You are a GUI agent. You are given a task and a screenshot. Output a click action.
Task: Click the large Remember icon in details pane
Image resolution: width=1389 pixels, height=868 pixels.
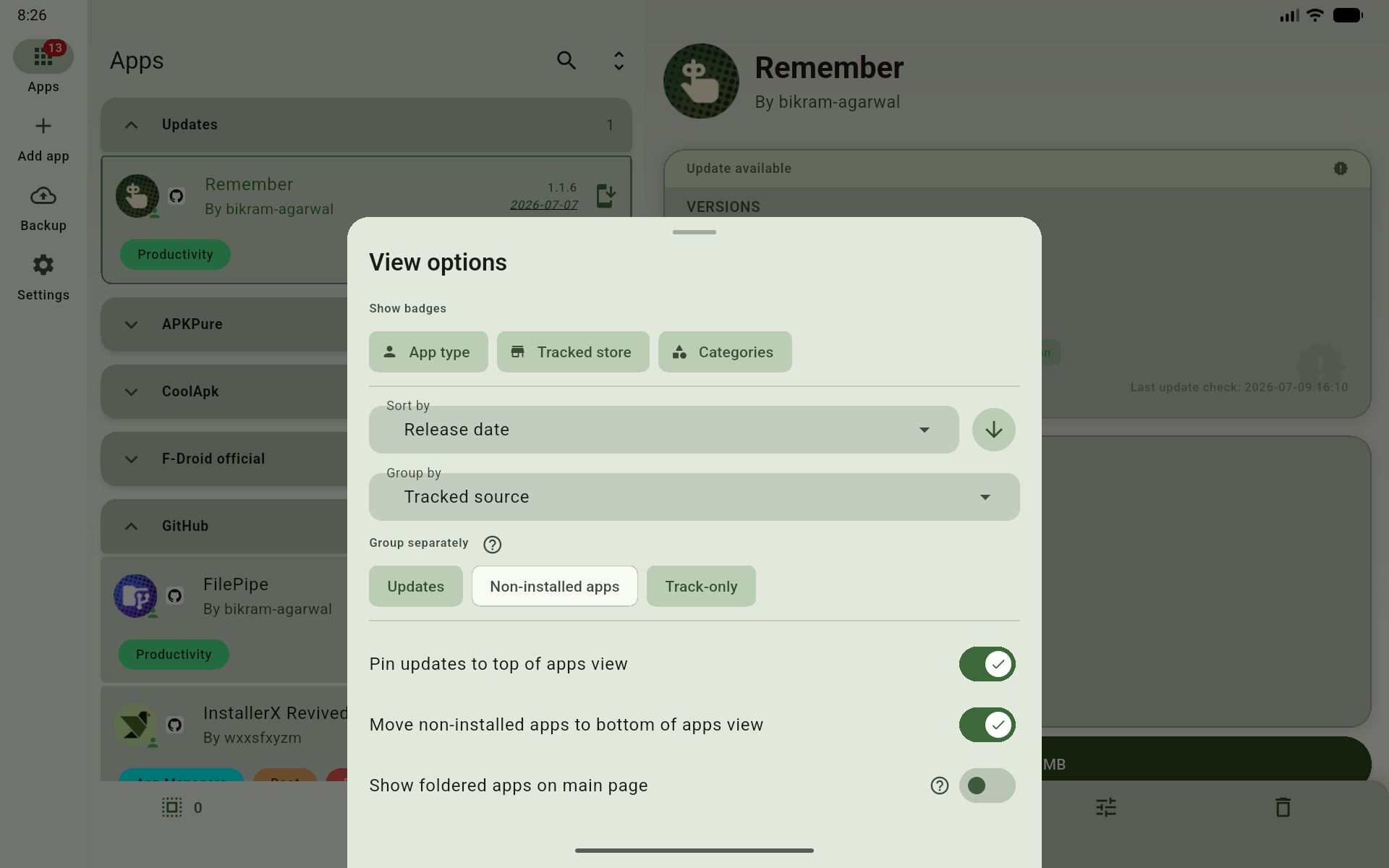coord(701,81)
